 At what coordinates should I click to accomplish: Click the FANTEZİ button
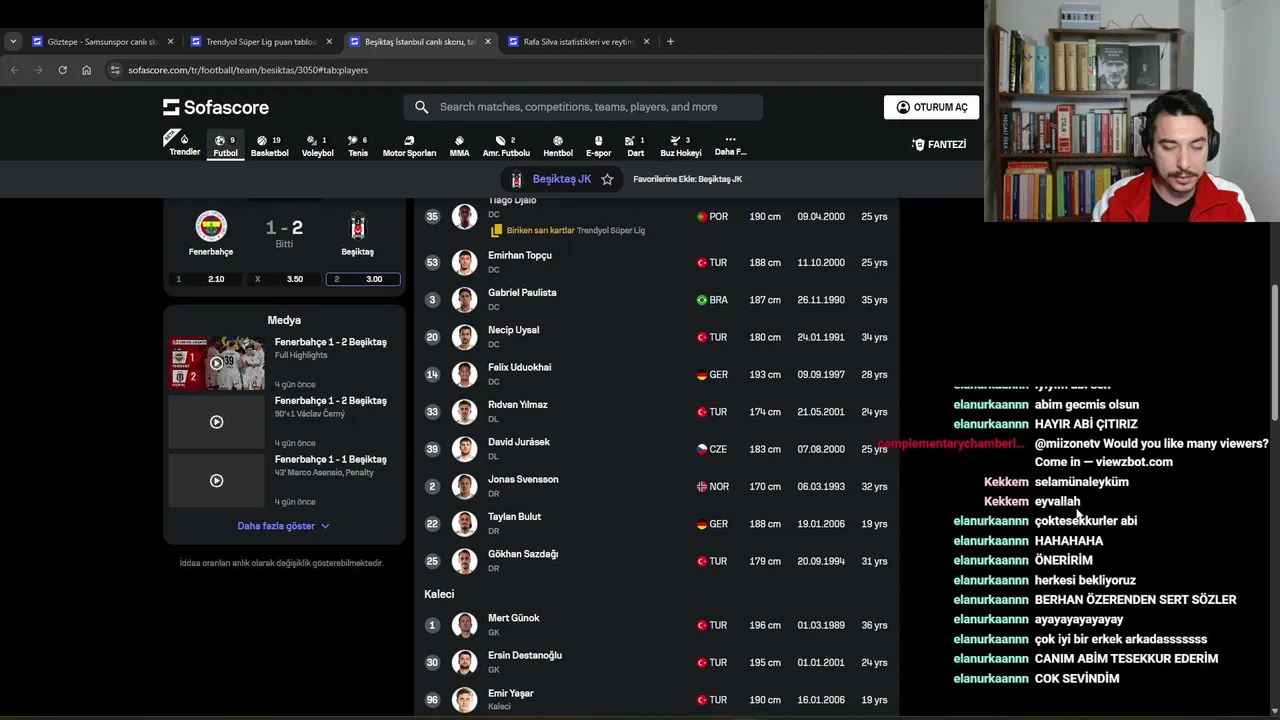(939, 145)
